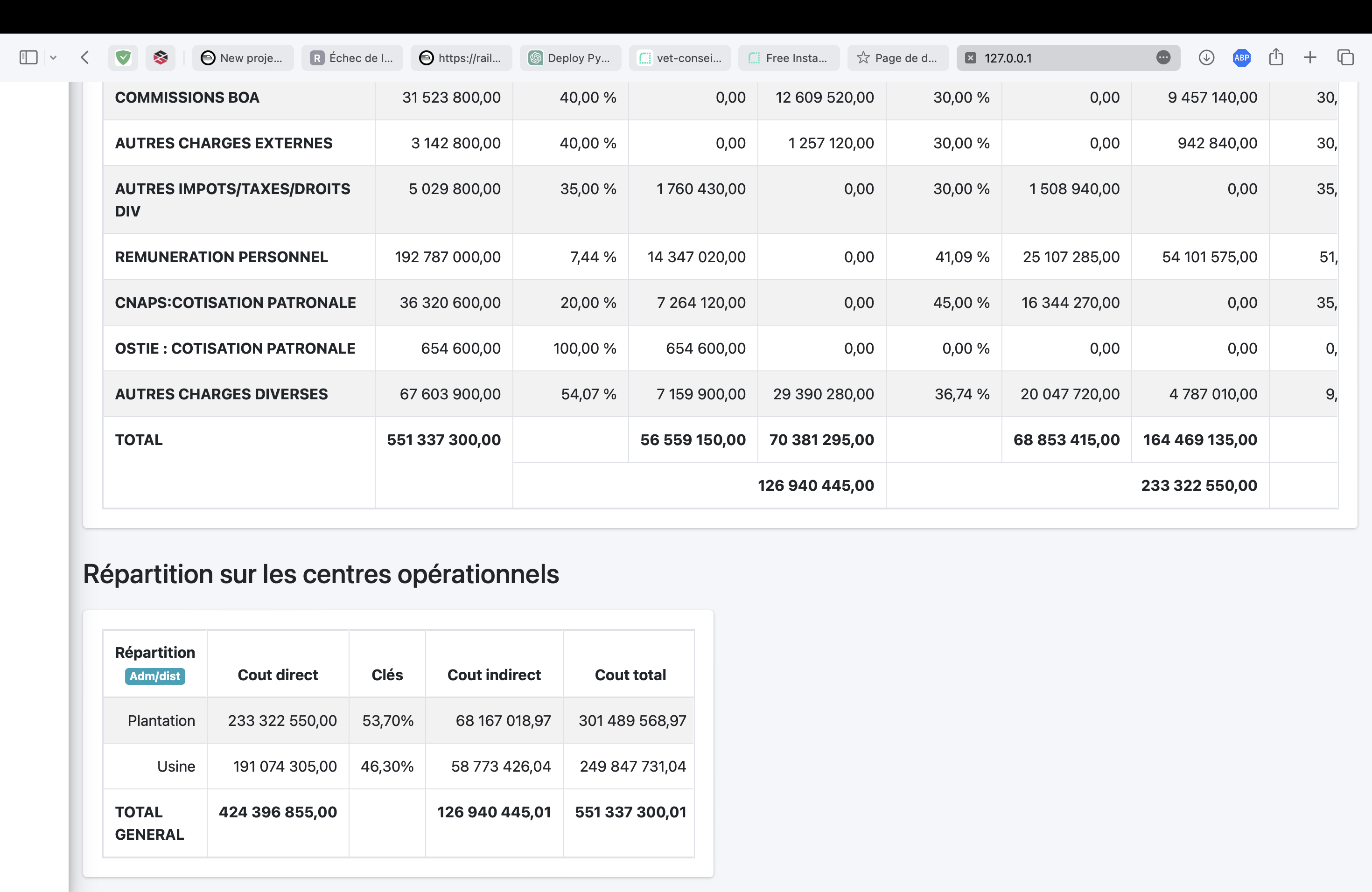
Task: Open the Page de d... tab
Action: 897,58
